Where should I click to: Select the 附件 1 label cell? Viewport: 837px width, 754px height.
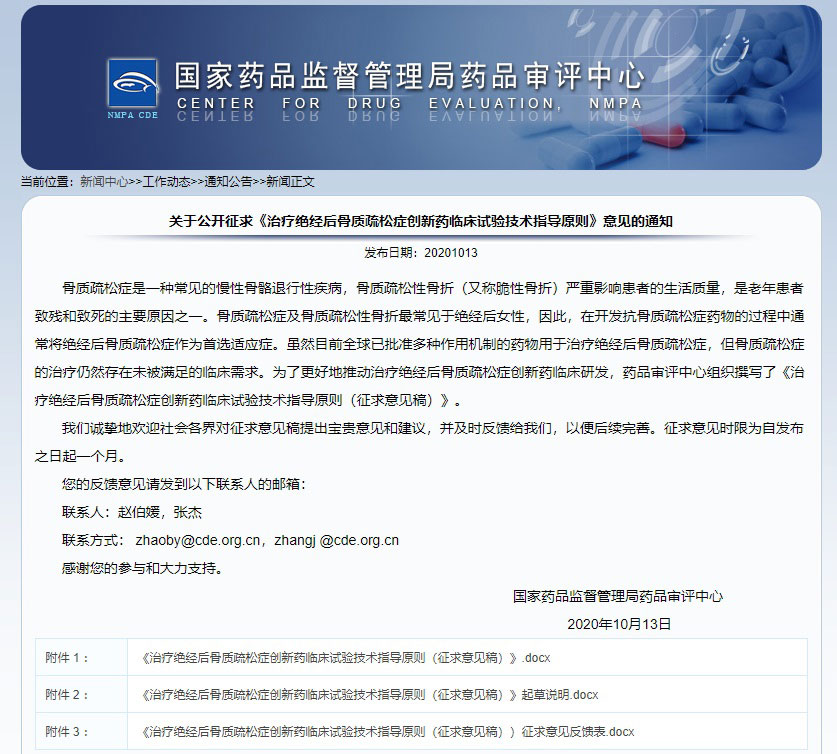tap(67, 658)
